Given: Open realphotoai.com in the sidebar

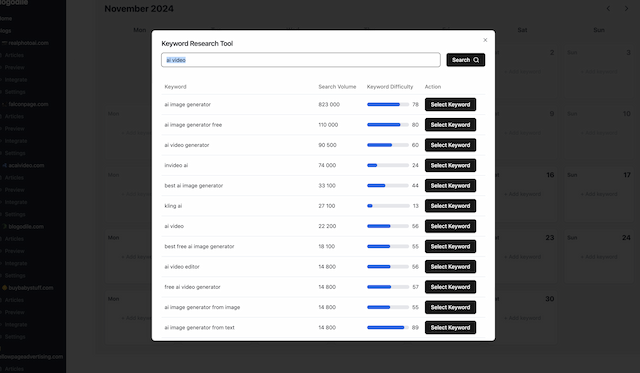Looking at the screenshot, I should tap(28, 43).
